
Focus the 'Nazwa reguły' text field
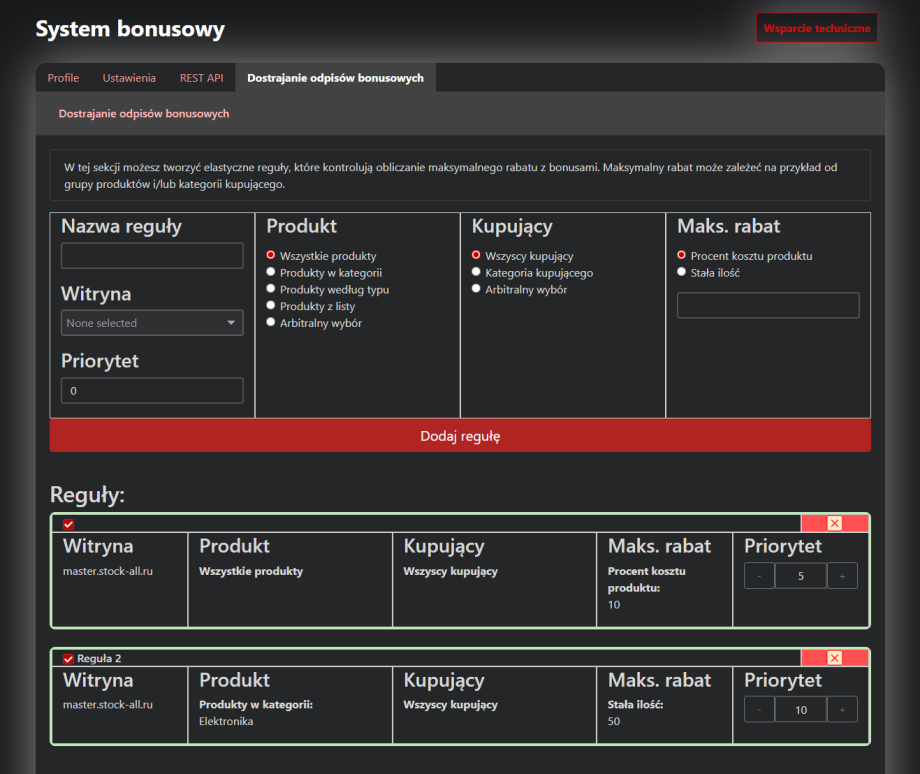152,256
